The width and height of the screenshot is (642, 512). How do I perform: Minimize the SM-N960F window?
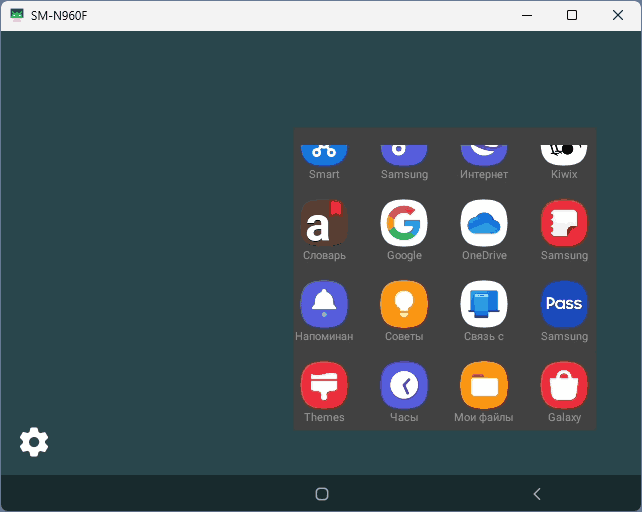click(527, 15)
